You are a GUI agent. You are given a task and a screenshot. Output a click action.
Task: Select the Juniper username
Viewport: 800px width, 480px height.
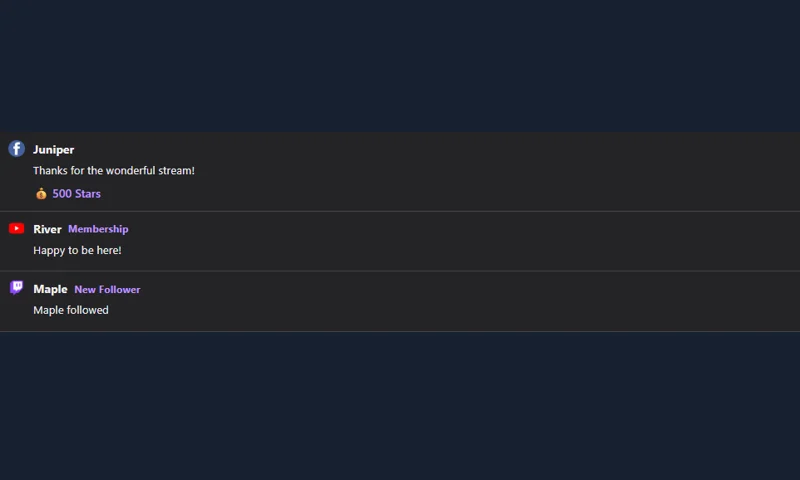54,149
